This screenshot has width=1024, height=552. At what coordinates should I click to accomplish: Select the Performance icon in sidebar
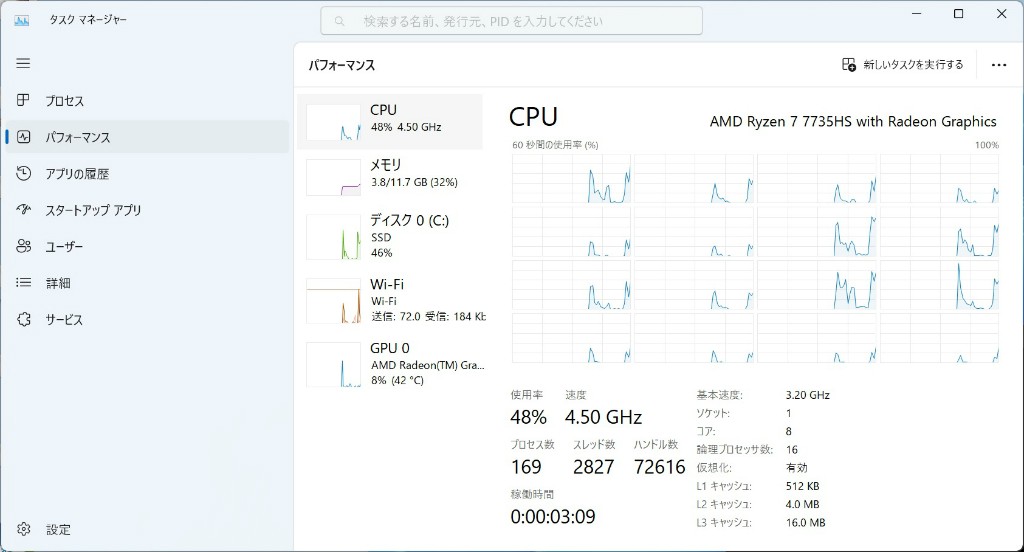click(24, 137)
